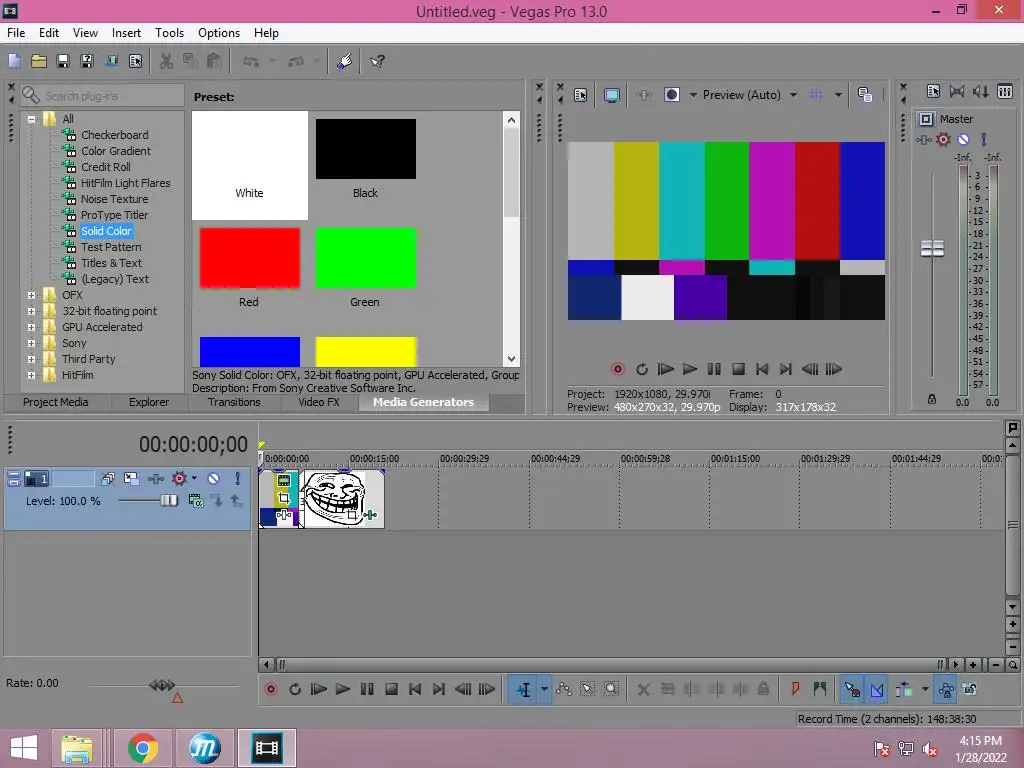Open Master FX red gear icon
Screen dimensions: 1024x768
coord(943,139)
